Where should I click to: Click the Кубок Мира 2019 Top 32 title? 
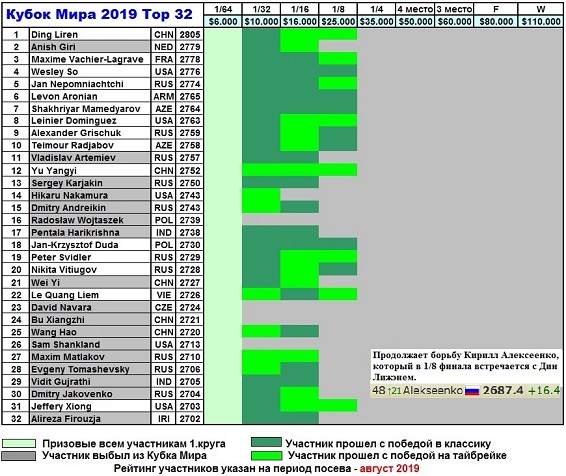pos(99,14)
